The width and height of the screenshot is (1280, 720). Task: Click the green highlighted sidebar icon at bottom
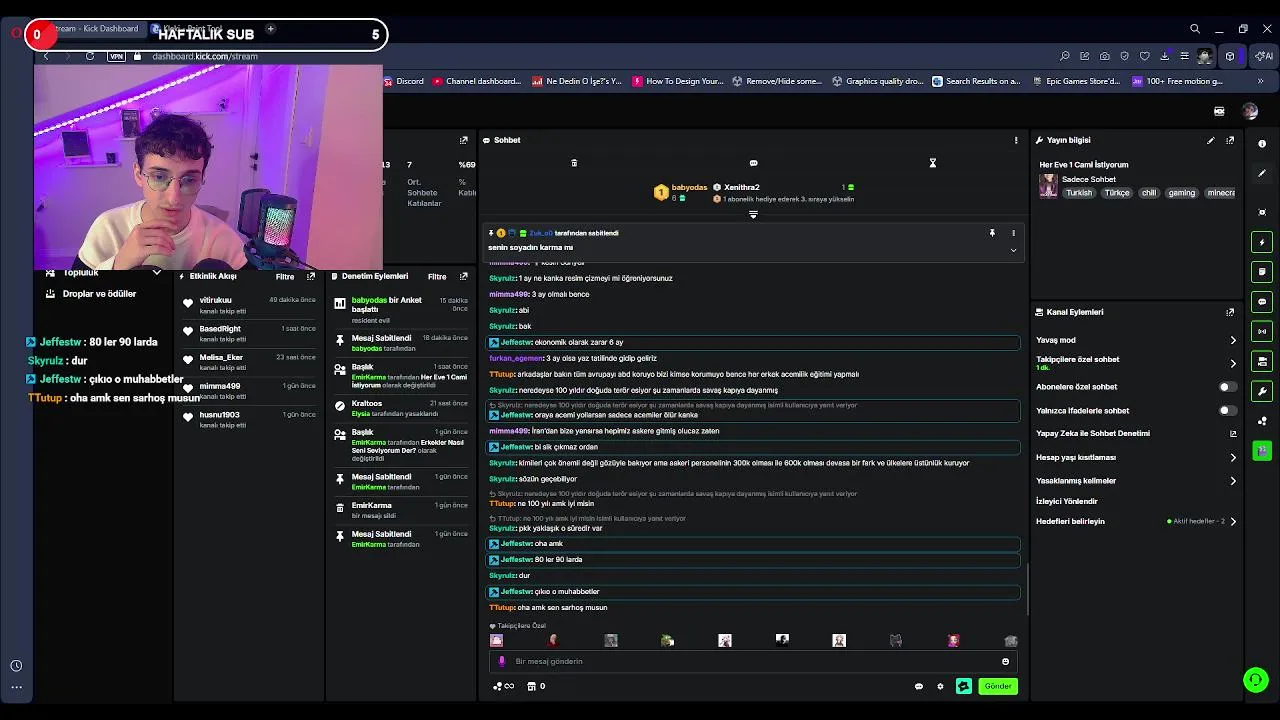[x=1262, y=451]
